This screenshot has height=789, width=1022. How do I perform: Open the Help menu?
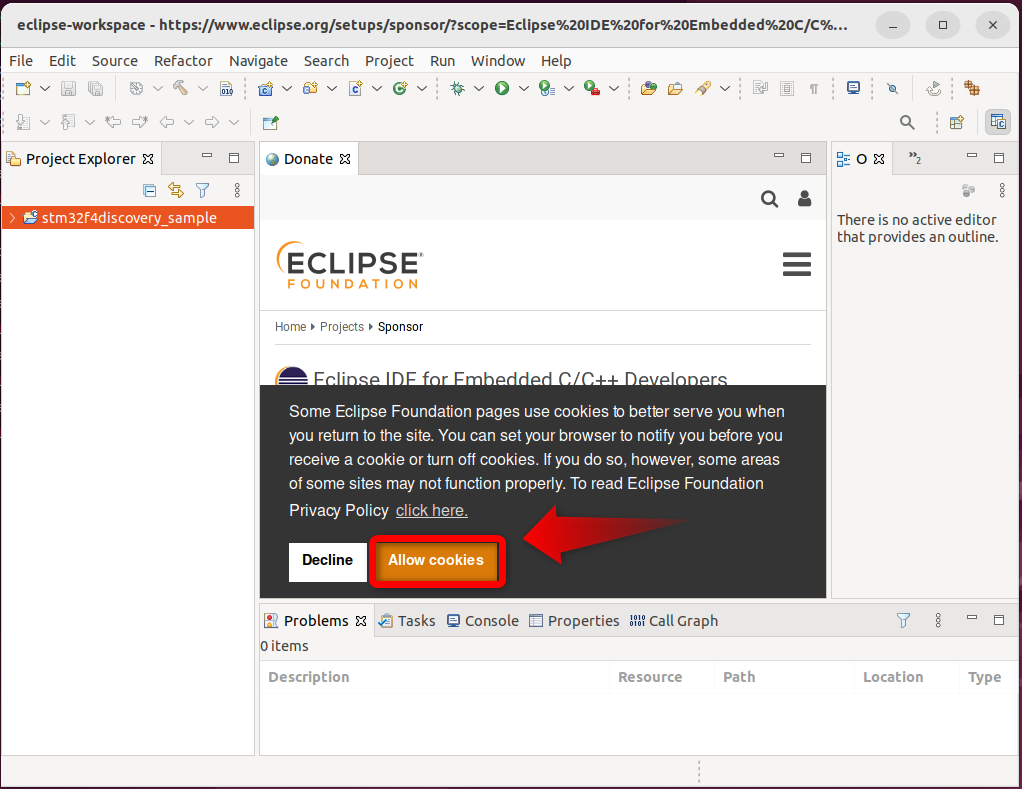click(556, 61)
